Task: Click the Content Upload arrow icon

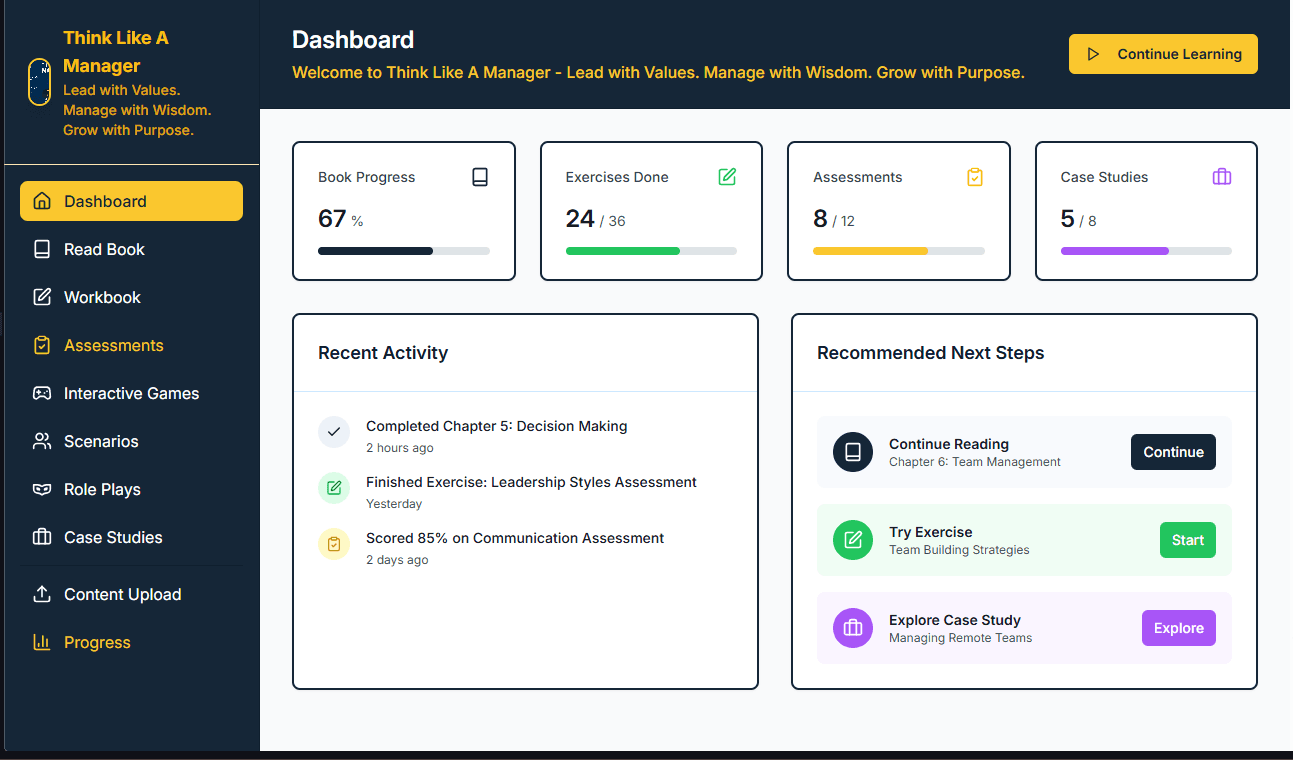Action: (41, 594)
